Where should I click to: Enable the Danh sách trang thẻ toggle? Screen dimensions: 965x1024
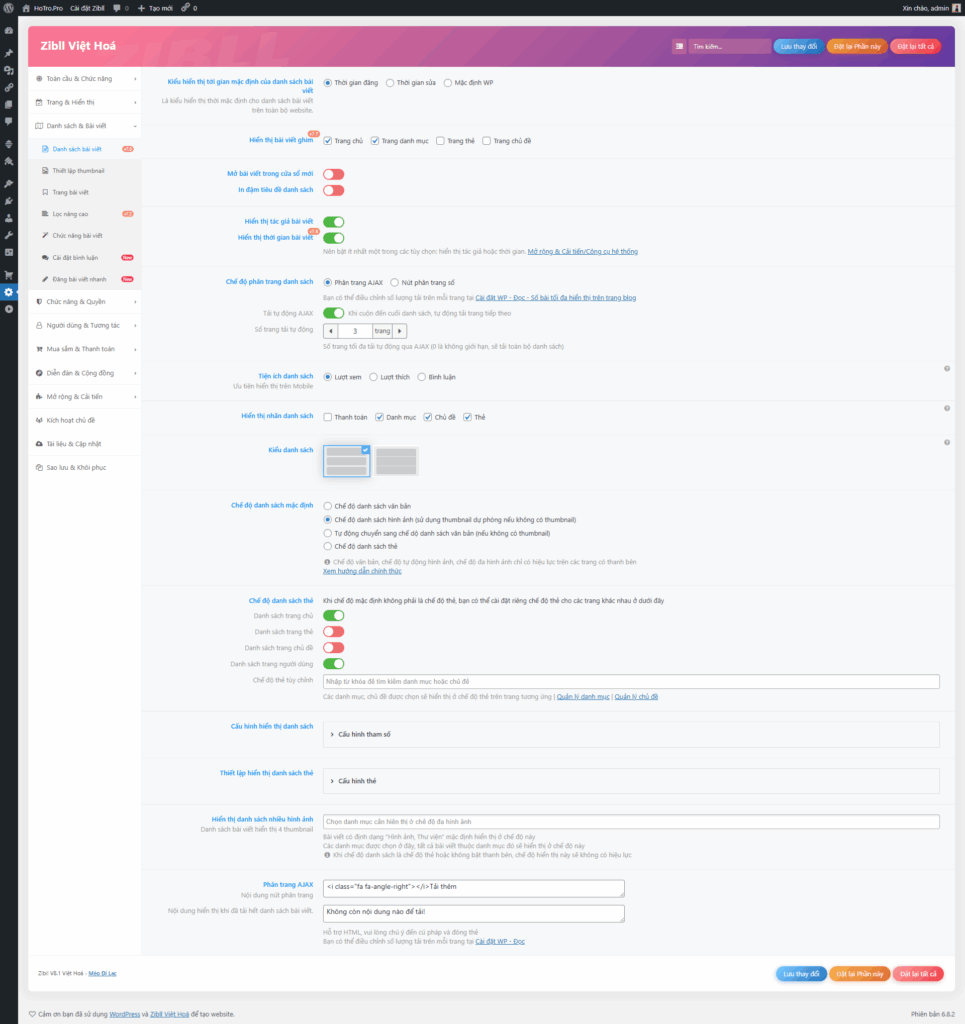click(334, 632)
